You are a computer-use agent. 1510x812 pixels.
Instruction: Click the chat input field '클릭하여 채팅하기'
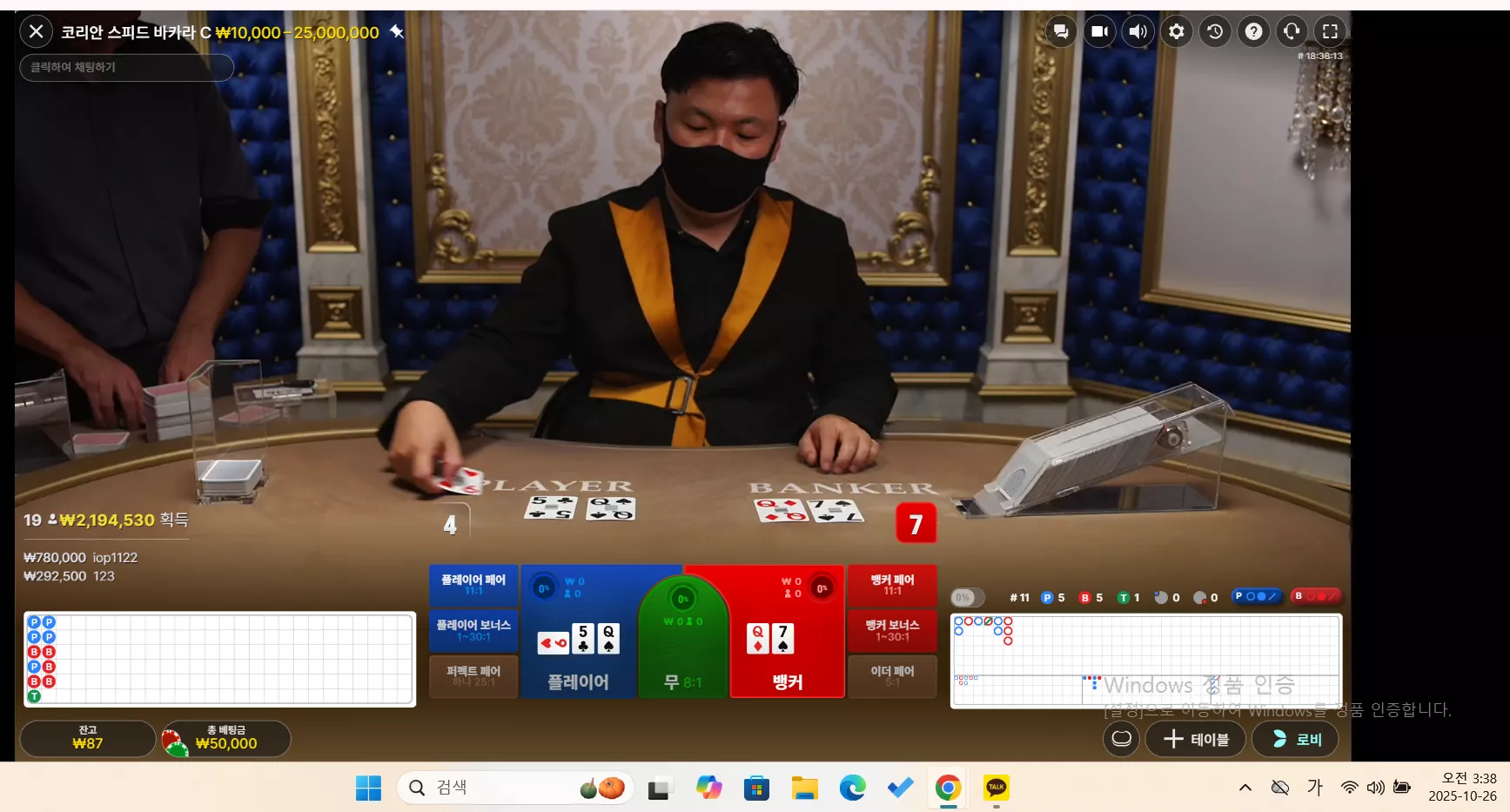(x=127, y=67)
